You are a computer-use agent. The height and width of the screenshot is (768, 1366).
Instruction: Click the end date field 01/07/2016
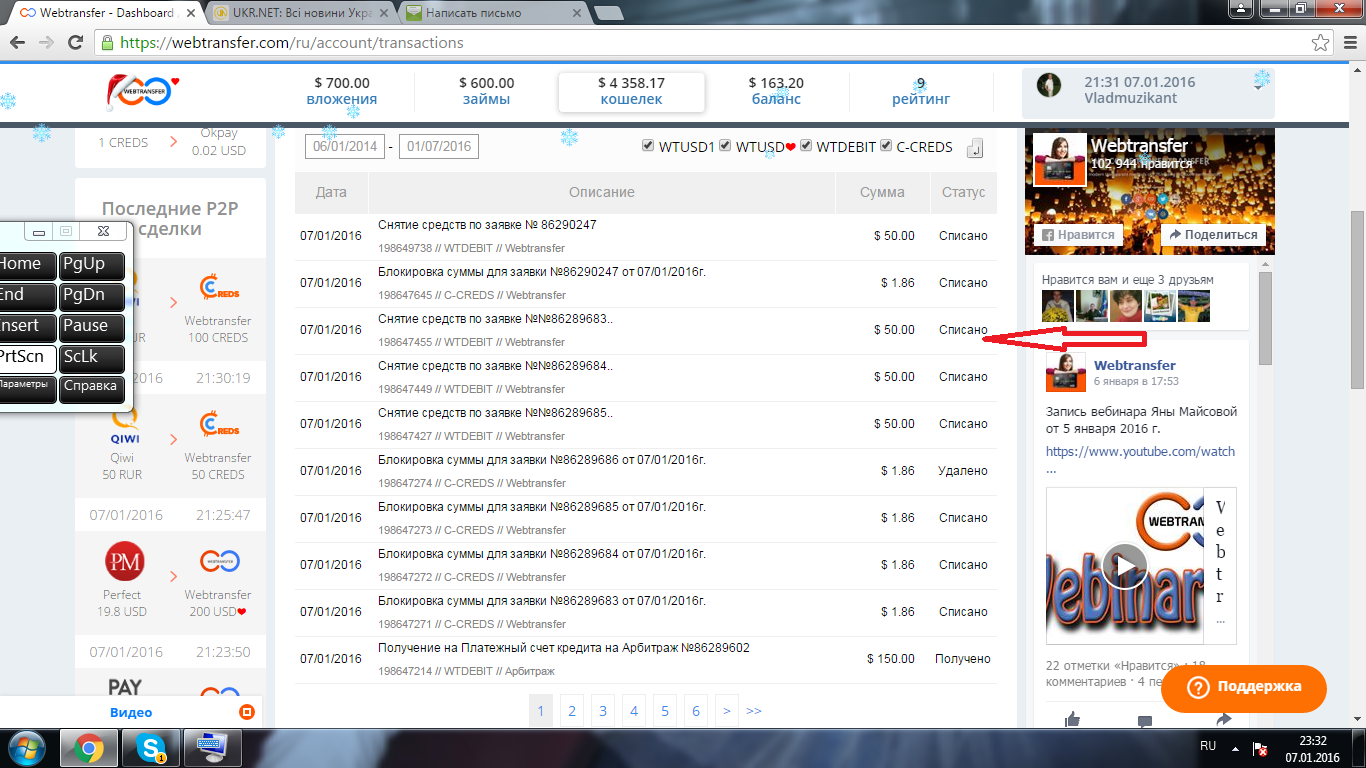438,147
